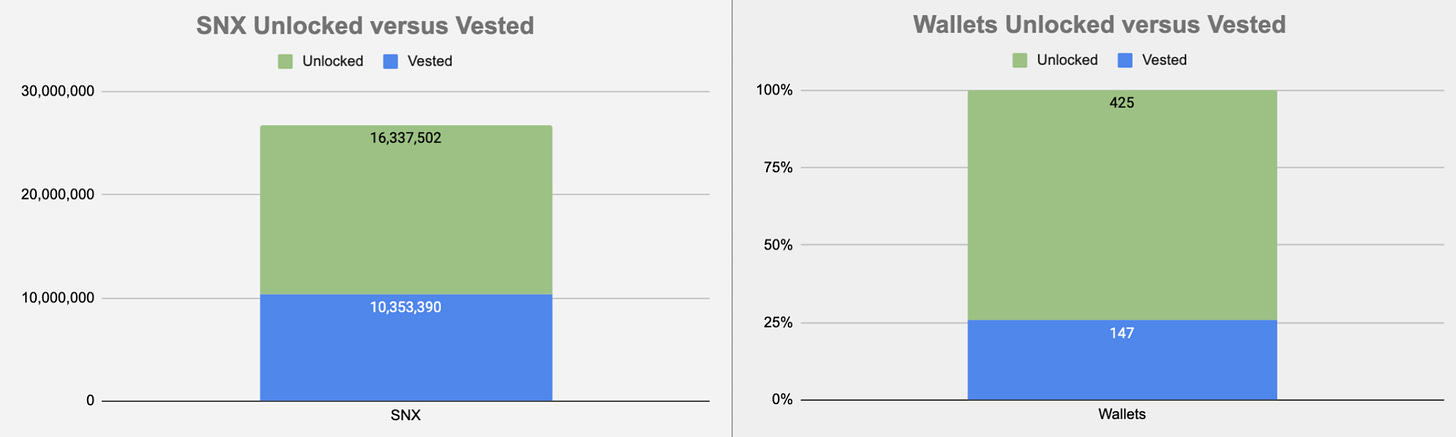Image resolution: width=1456 pixels, height=437 pixels.
Task: Click the blue Vested swatch in SNX legend
Action: 389,61
